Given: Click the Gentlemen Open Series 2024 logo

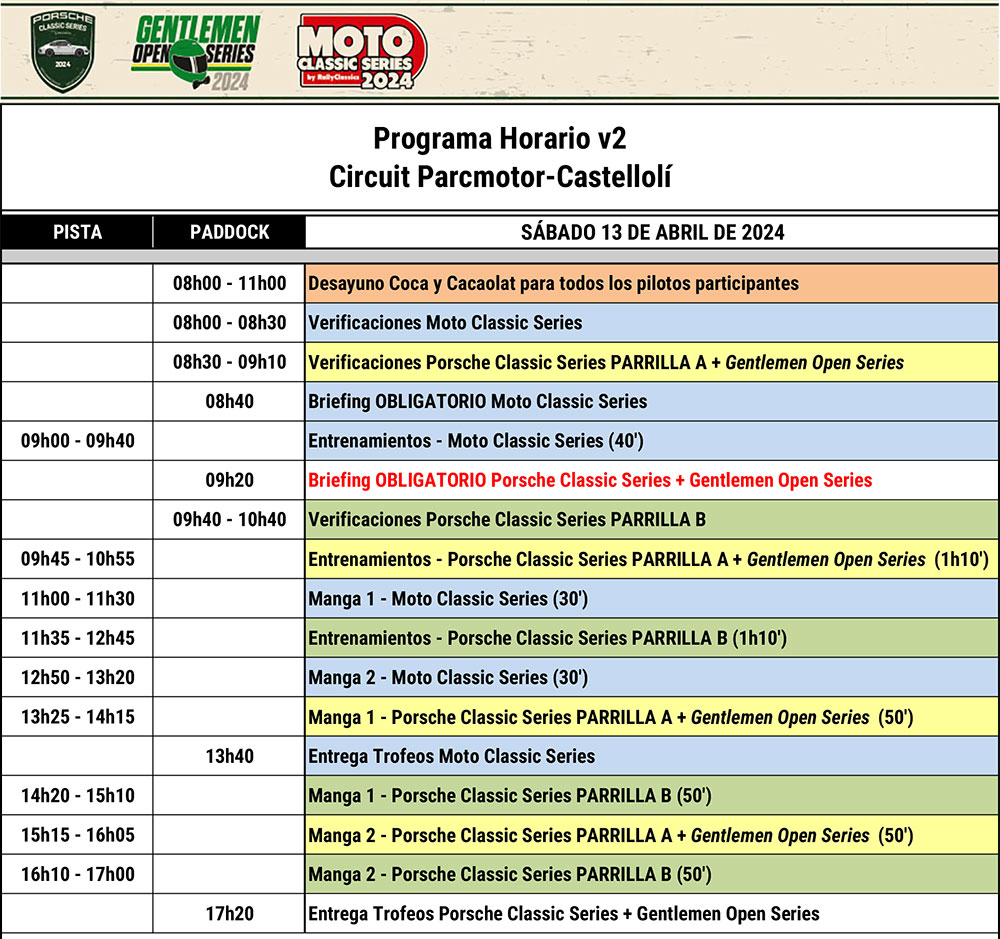Looking at the screenshot, I should pyautogui.click(x=196, y=52).
